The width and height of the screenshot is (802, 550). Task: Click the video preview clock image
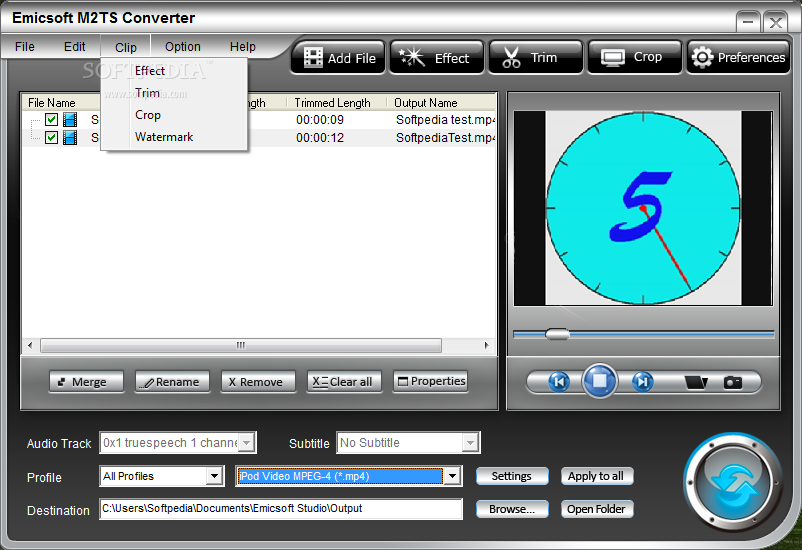(x=643, y=208)
